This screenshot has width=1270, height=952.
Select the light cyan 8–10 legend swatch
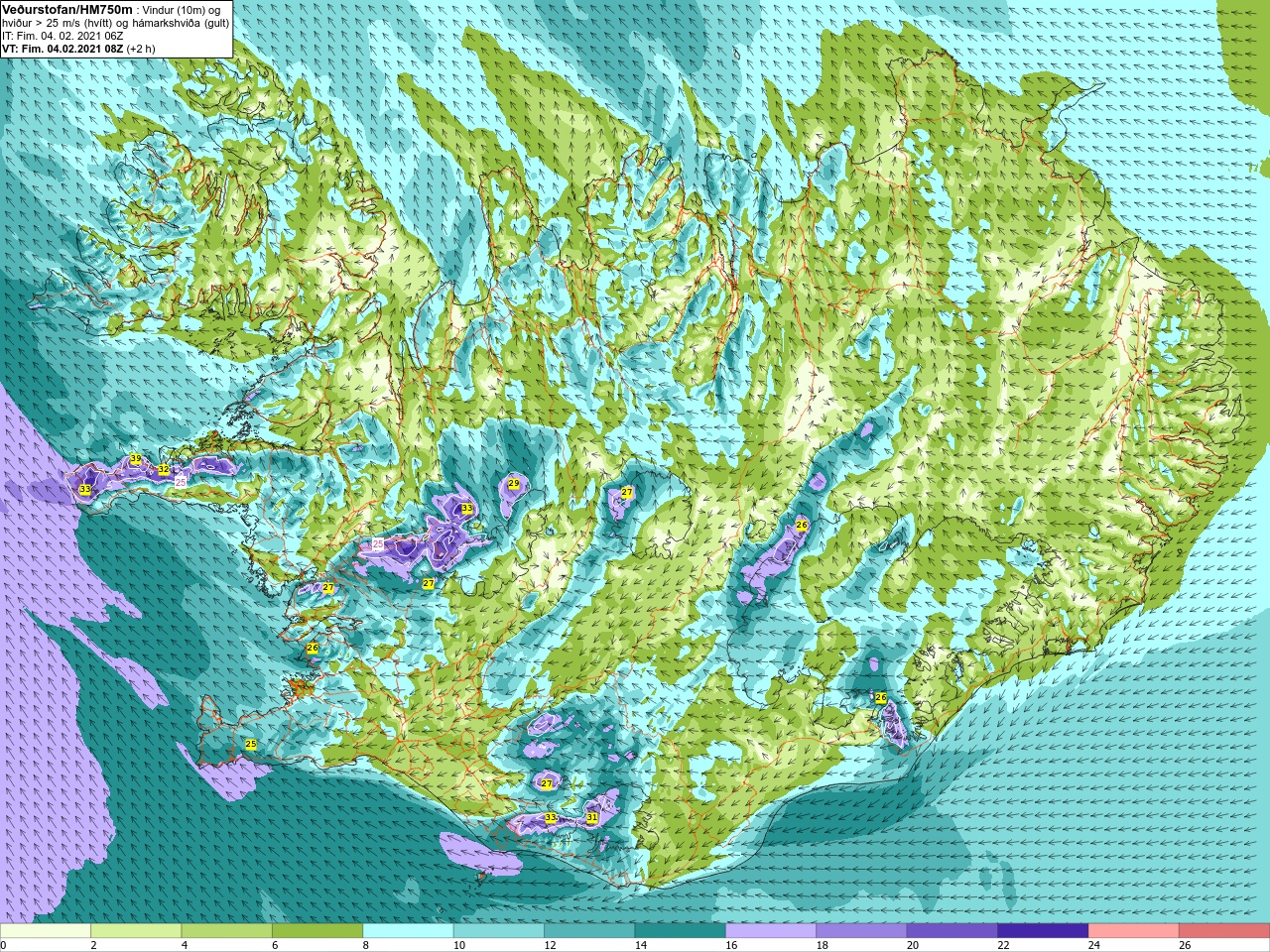(408, 931)
